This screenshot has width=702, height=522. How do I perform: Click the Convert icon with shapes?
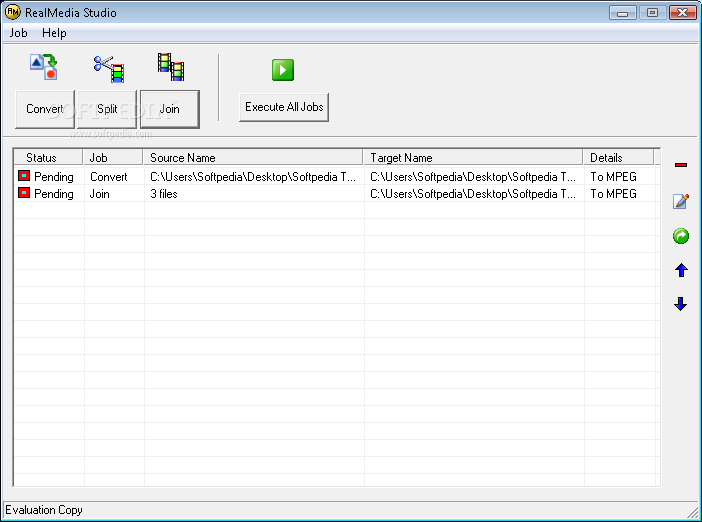[x=44, y=67]
